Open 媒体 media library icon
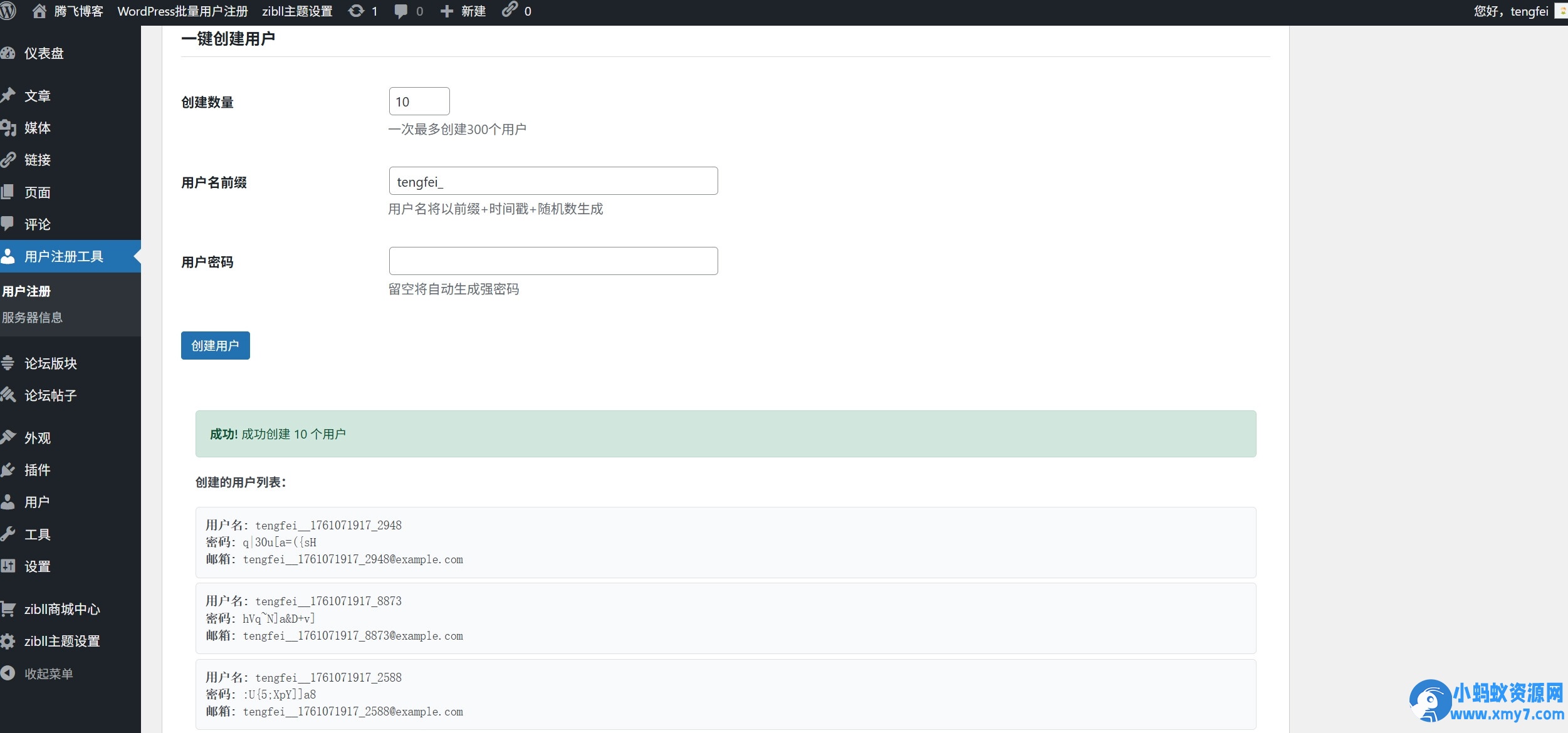The width and height of the screenshot is (1568, 733). pos(9,128)
